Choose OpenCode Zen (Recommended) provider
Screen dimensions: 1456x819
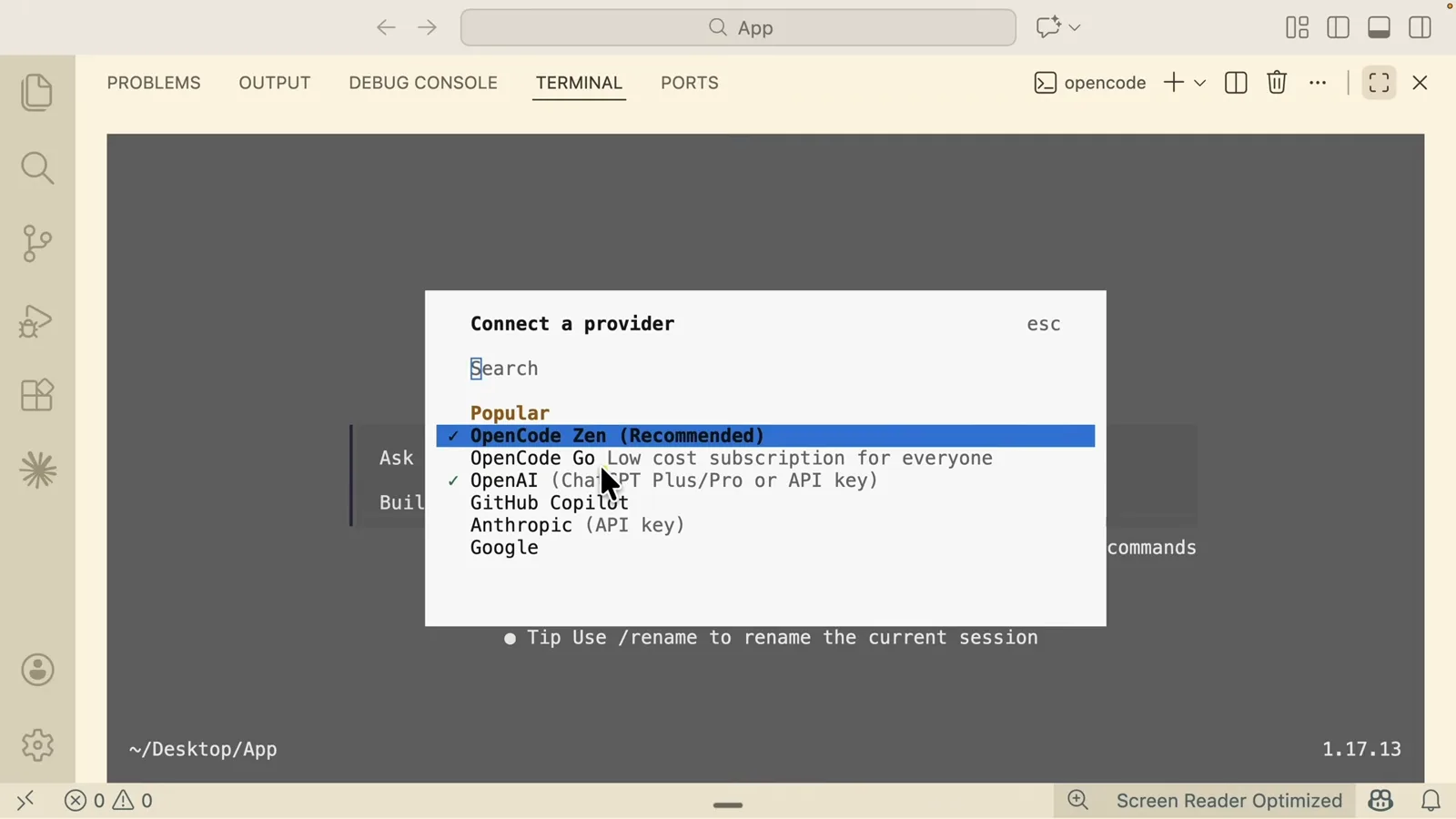pos(765,436)
